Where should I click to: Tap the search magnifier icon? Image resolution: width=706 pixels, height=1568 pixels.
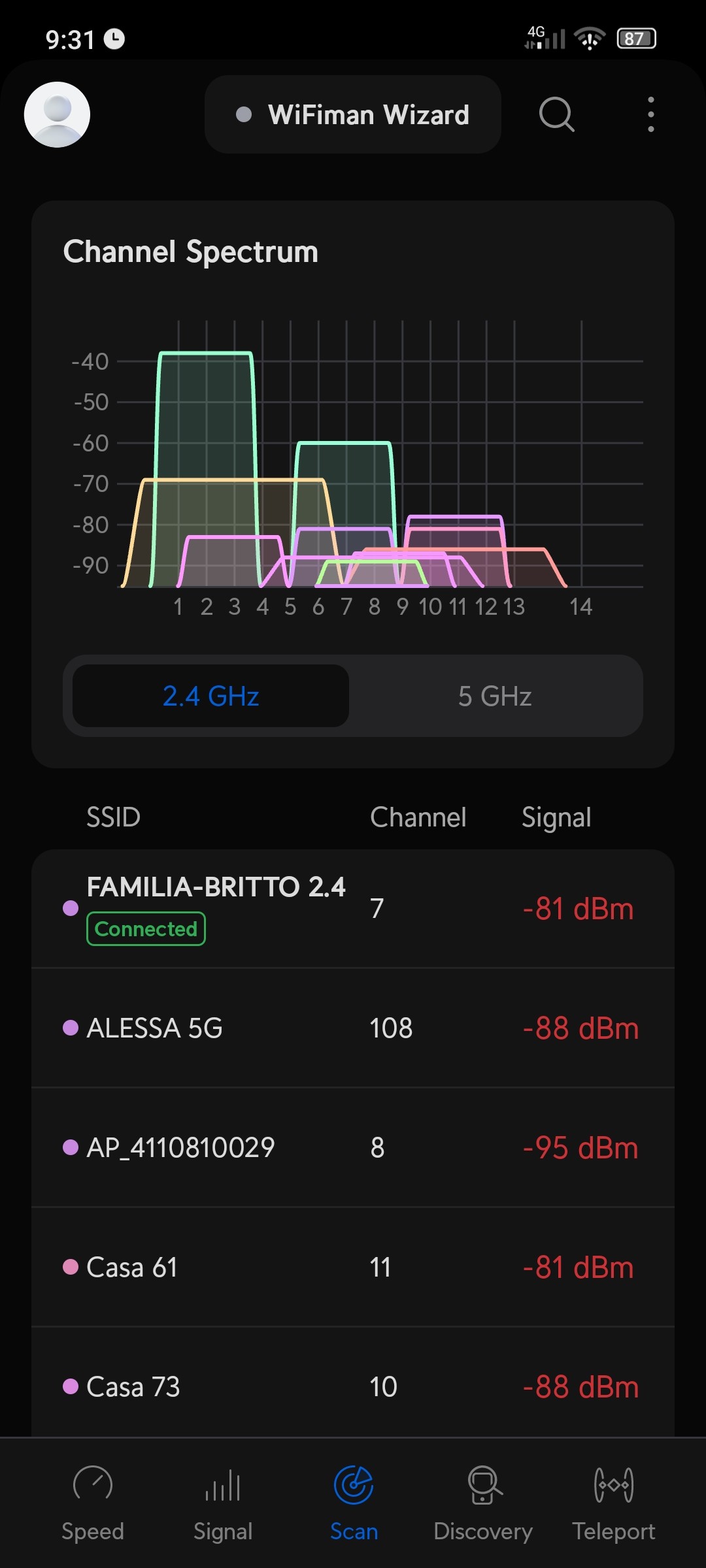coord(556,114)
